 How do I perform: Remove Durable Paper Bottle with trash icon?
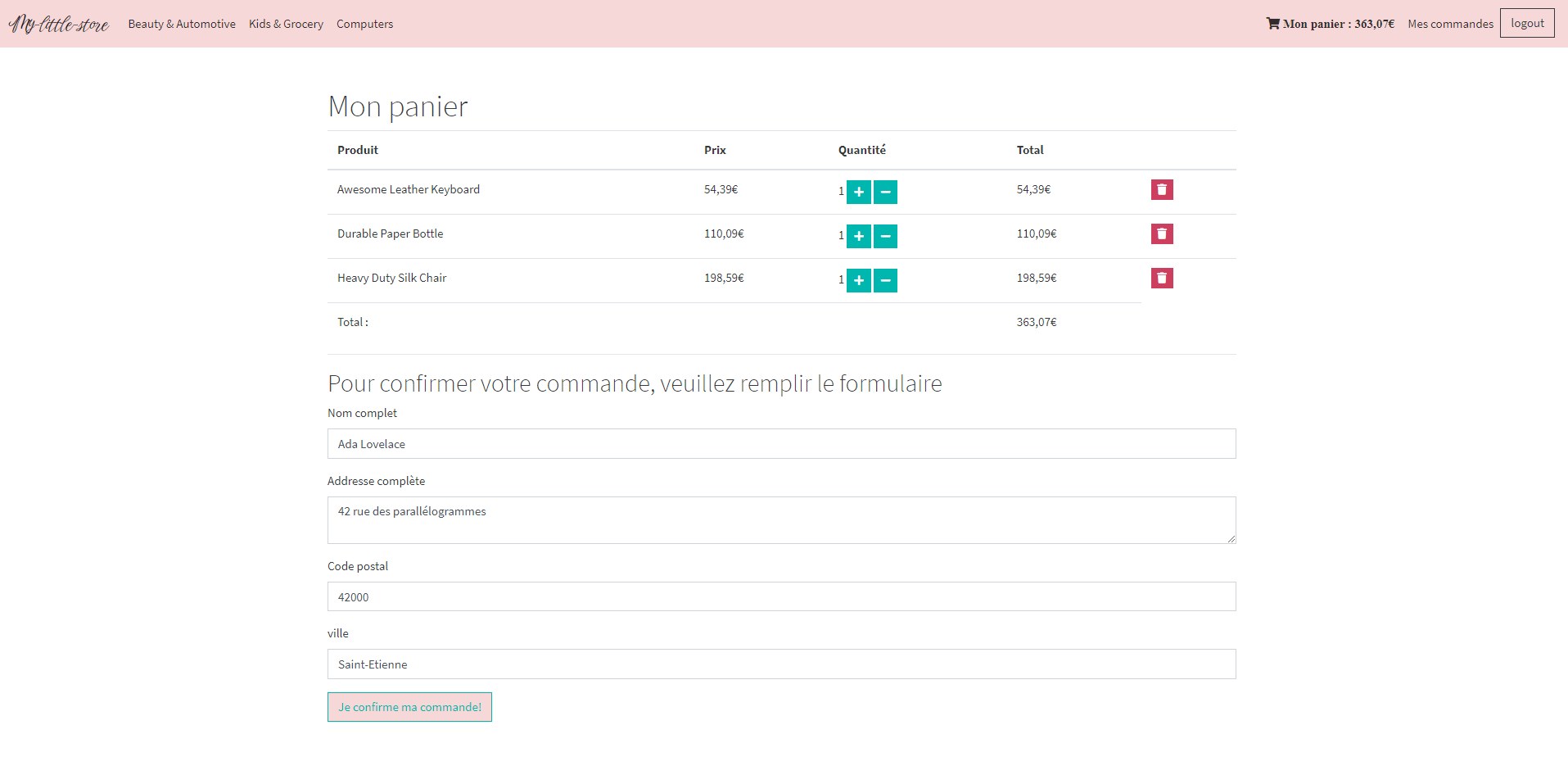tap(1161, 234)
